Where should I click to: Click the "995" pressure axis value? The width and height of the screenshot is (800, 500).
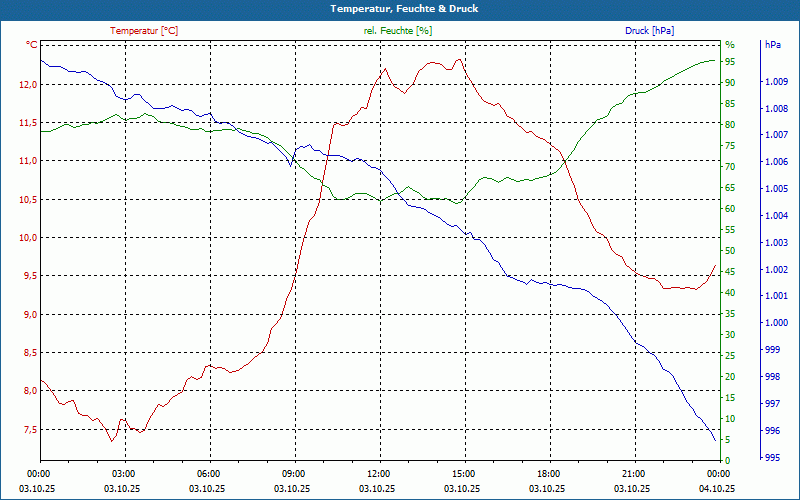[x=773, y=458]
